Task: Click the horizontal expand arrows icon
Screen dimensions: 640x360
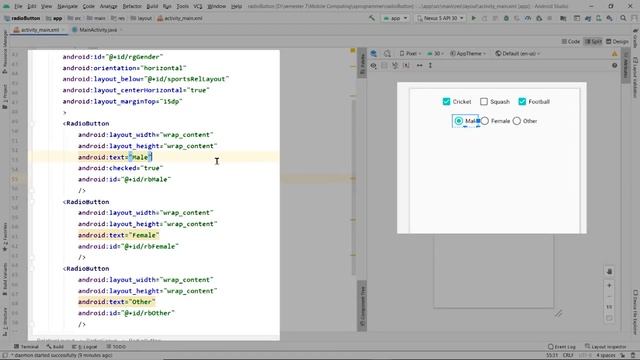Action: [419, 65]
